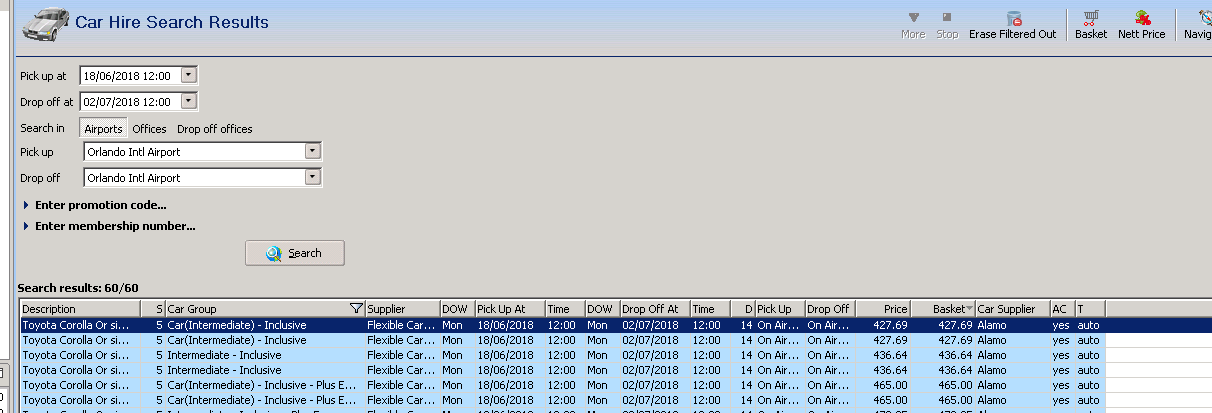Click the Search button
Screen dimensions: 1212x413
click(x=295, y=253)
